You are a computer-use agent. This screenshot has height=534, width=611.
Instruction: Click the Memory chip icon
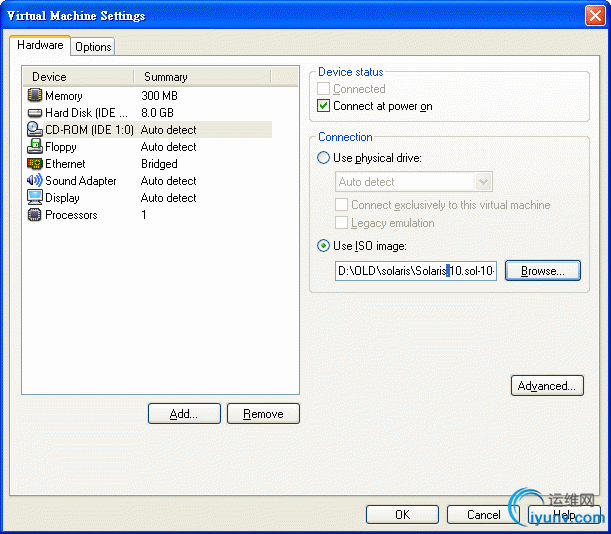click(x=35, y=95)
